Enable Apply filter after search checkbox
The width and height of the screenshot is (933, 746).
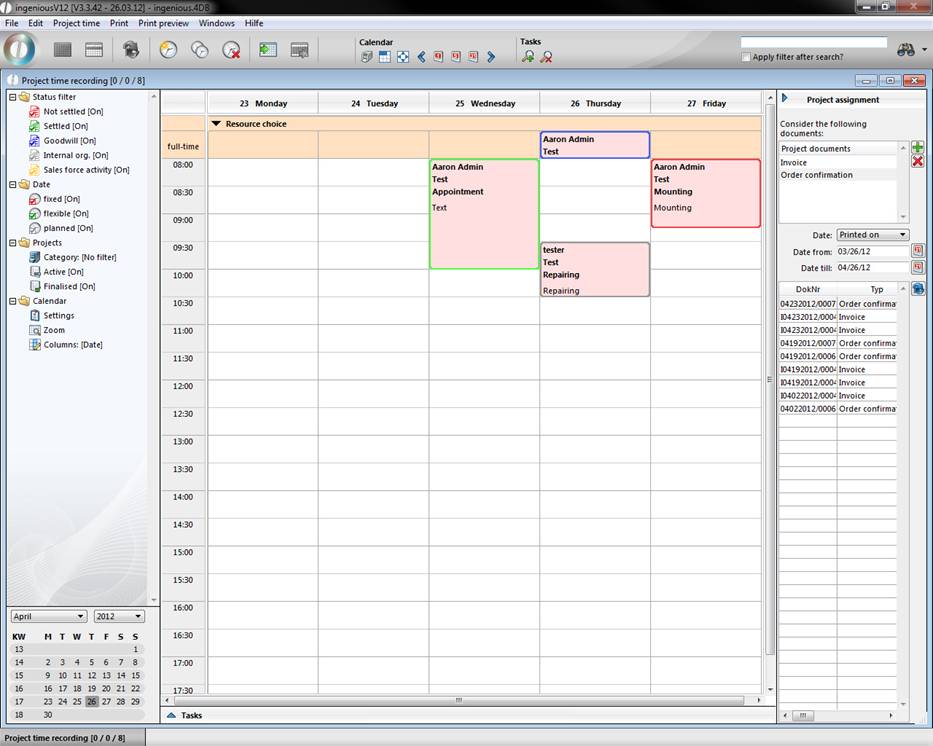point(746,57)
